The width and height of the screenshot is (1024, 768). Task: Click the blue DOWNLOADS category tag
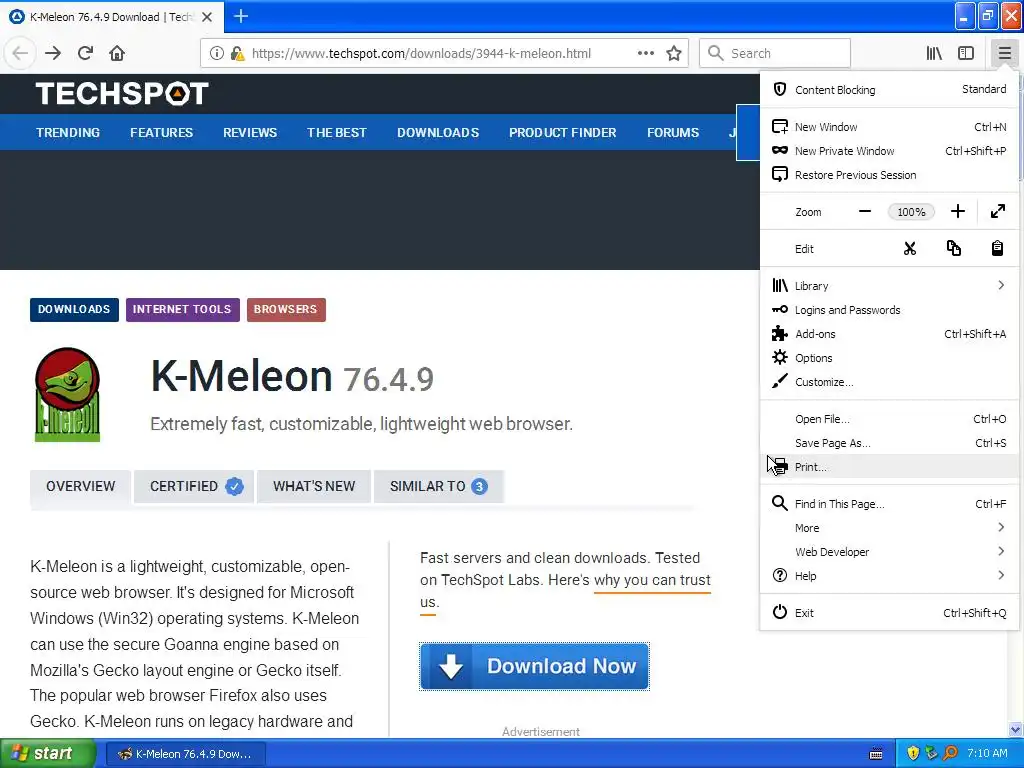[74, 310]
